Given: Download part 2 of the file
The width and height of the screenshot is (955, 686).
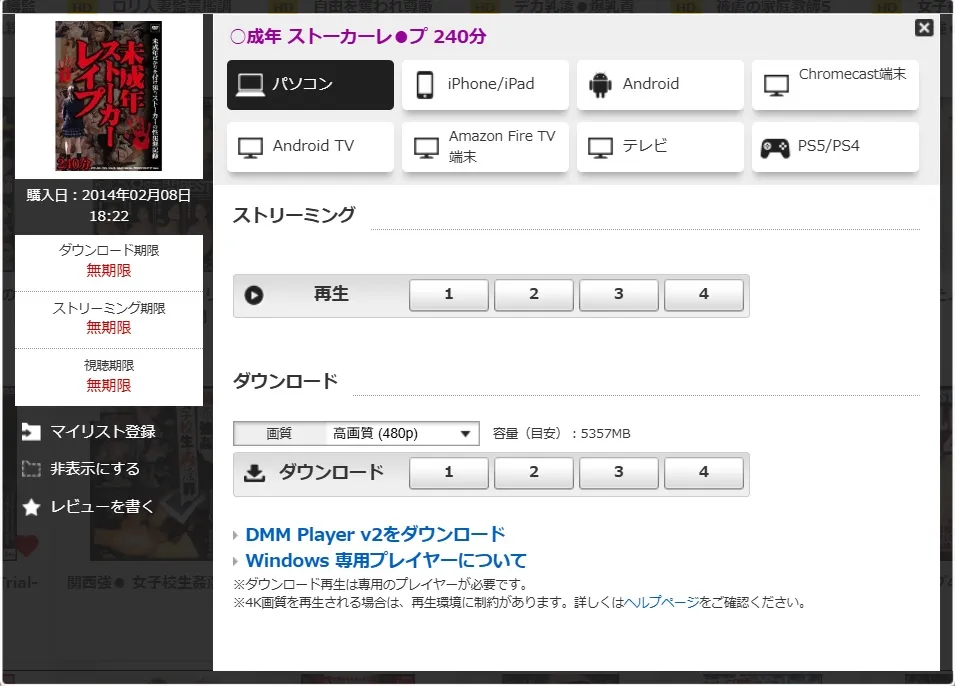Looking at the screenshot, I should [534, 473].
